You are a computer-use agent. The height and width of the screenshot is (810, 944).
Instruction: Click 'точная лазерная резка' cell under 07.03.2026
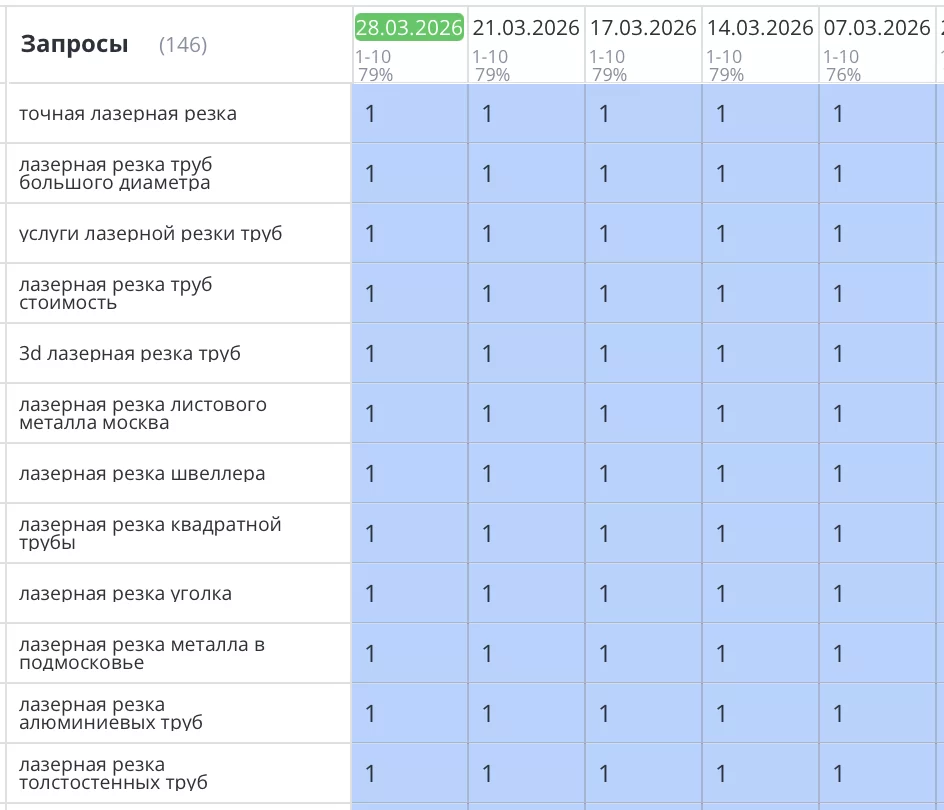(877, 114)
